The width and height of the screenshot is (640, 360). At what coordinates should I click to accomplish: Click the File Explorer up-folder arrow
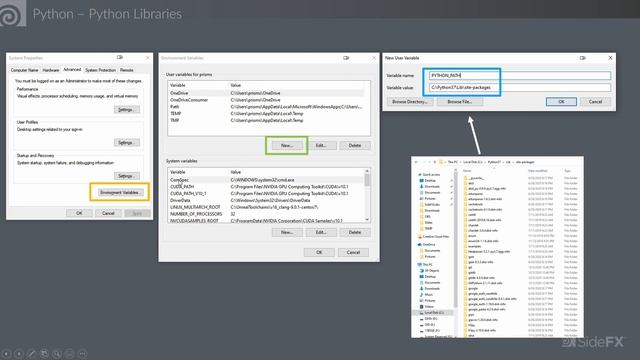point(435,162)
